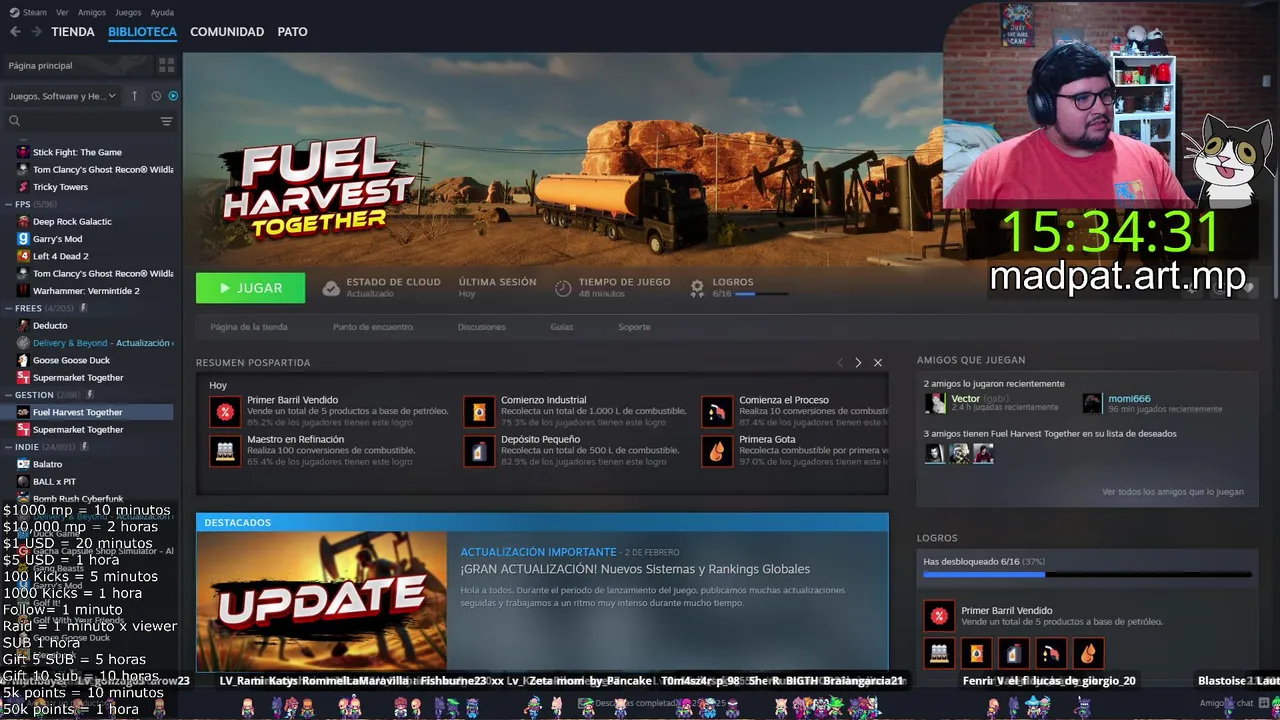Open Primera Gota achievement icon
Screen dimensions: 1280x720
pos(717,451)
